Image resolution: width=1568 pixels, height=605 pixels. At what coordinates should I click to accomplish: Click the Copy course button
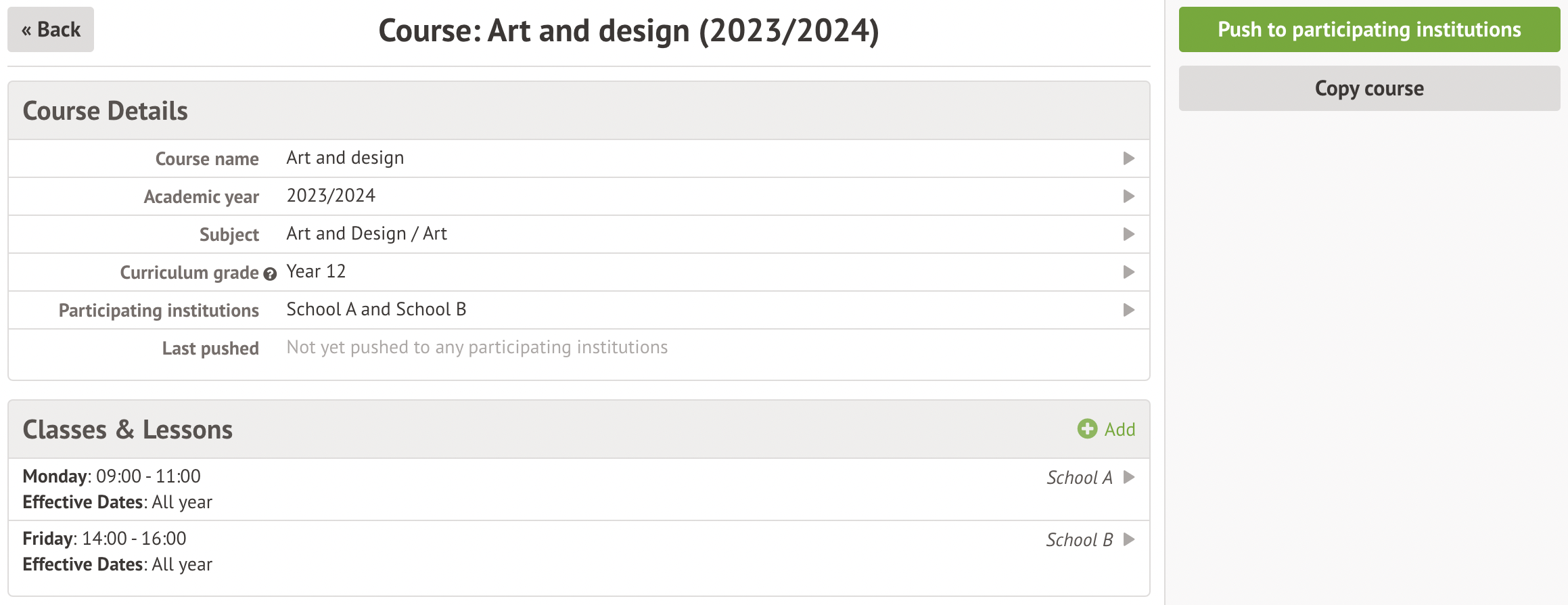click(1368, 89)
